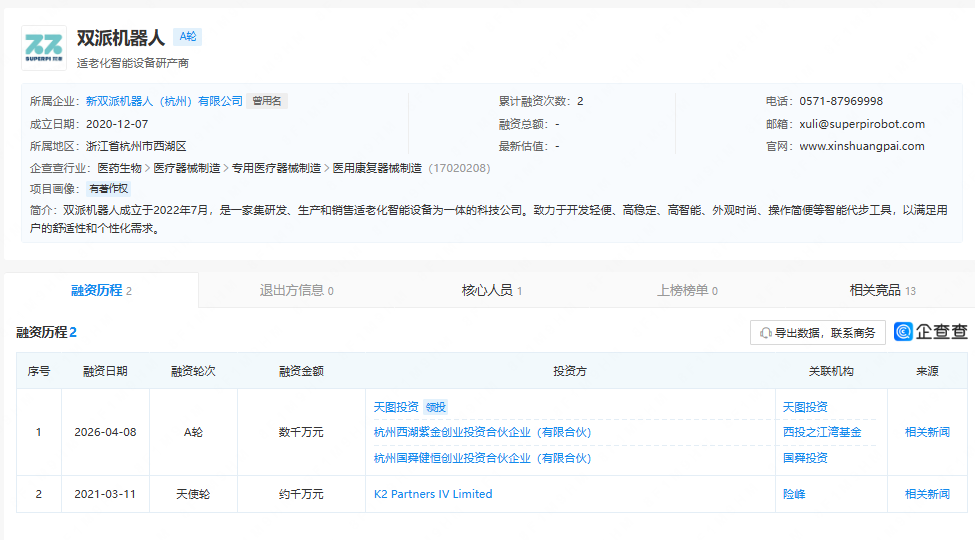The image size is (975, 540).
Task: Switch to the 退出方信息 tab
Action: (296, 290)
